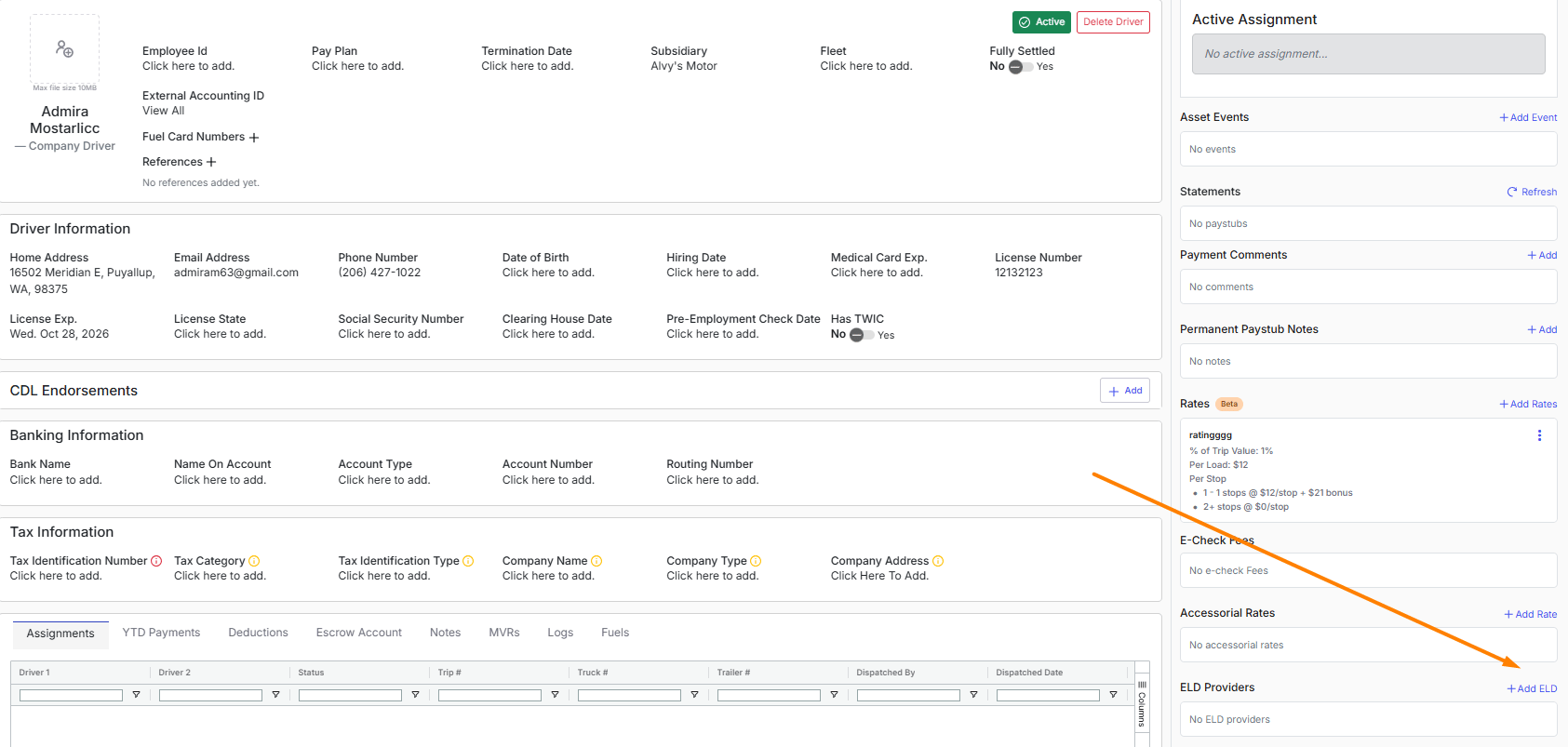Viewport: 1568px width, 747px height.
Task: Add Bank Name value
Action: point(56,480)
